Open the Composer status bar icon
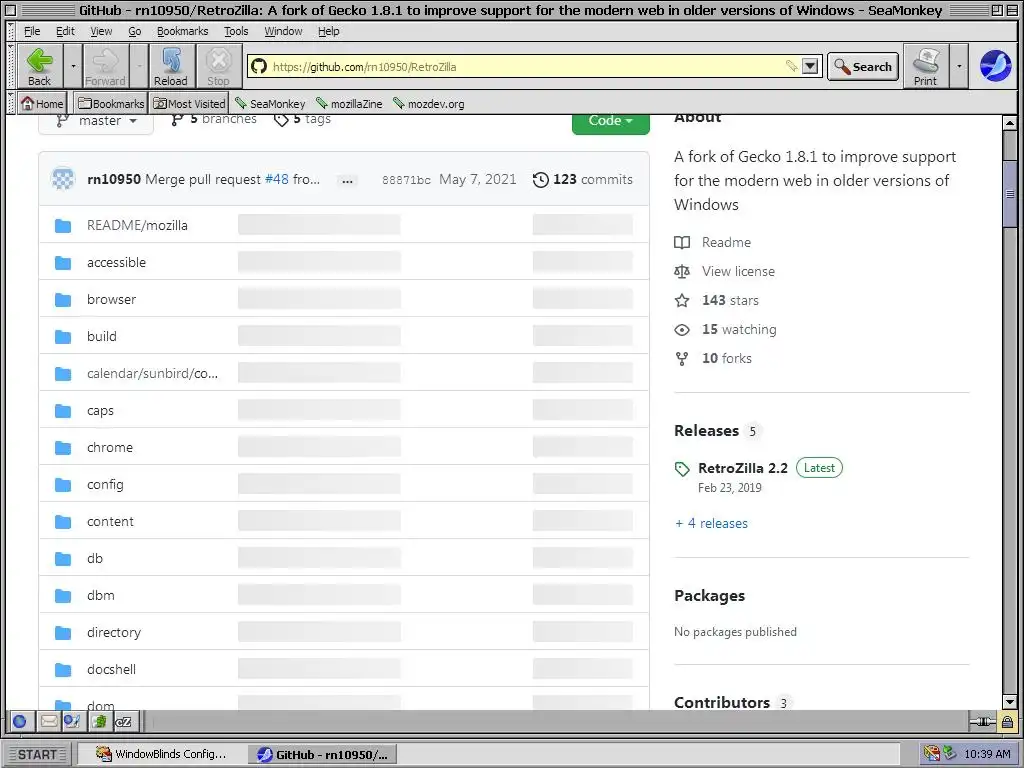The width and height of the screenshot is (1024, 768). tap(71, 721)
